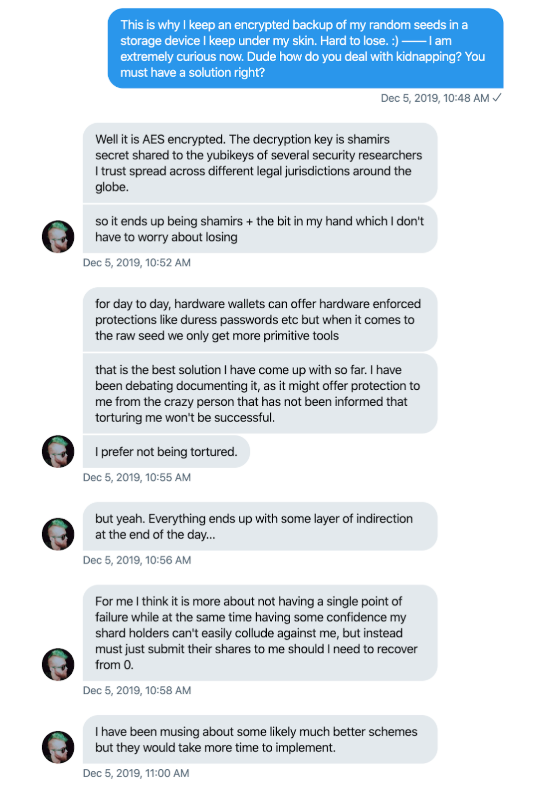
Task: Click the avatar beside "but yeah. Everything ends up"
Action: 58,534
